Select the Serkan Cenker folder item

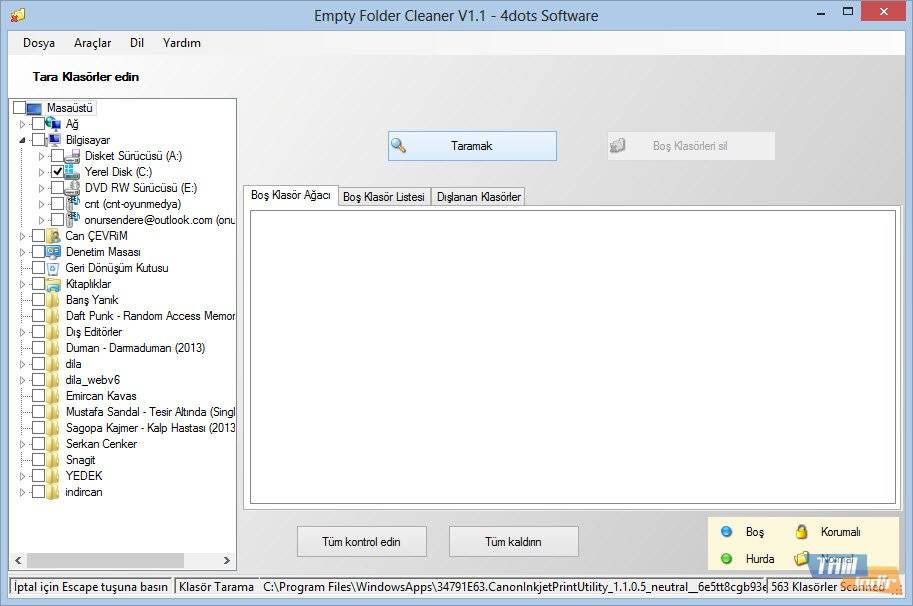101,444
